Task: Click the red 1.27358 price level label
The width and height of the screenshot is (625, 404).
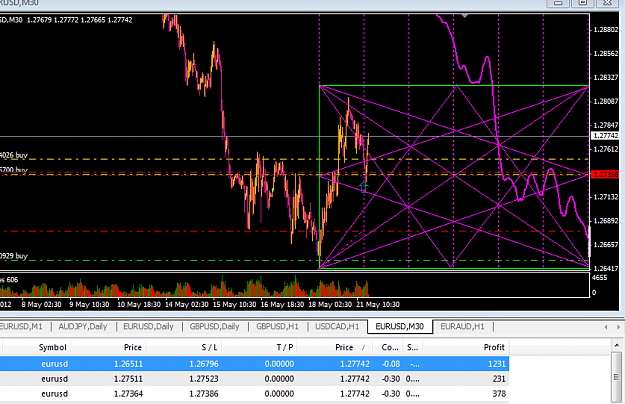Action: click(x=605, y=175)
